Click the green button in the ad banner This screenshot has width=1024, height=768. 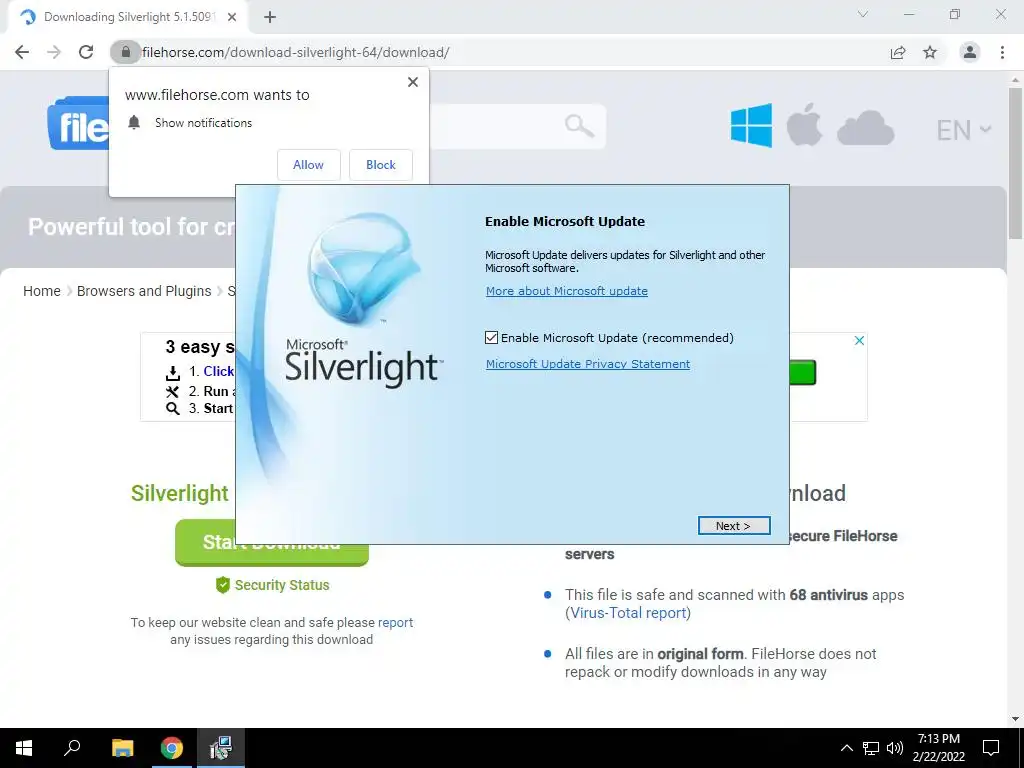coord(803,372)
